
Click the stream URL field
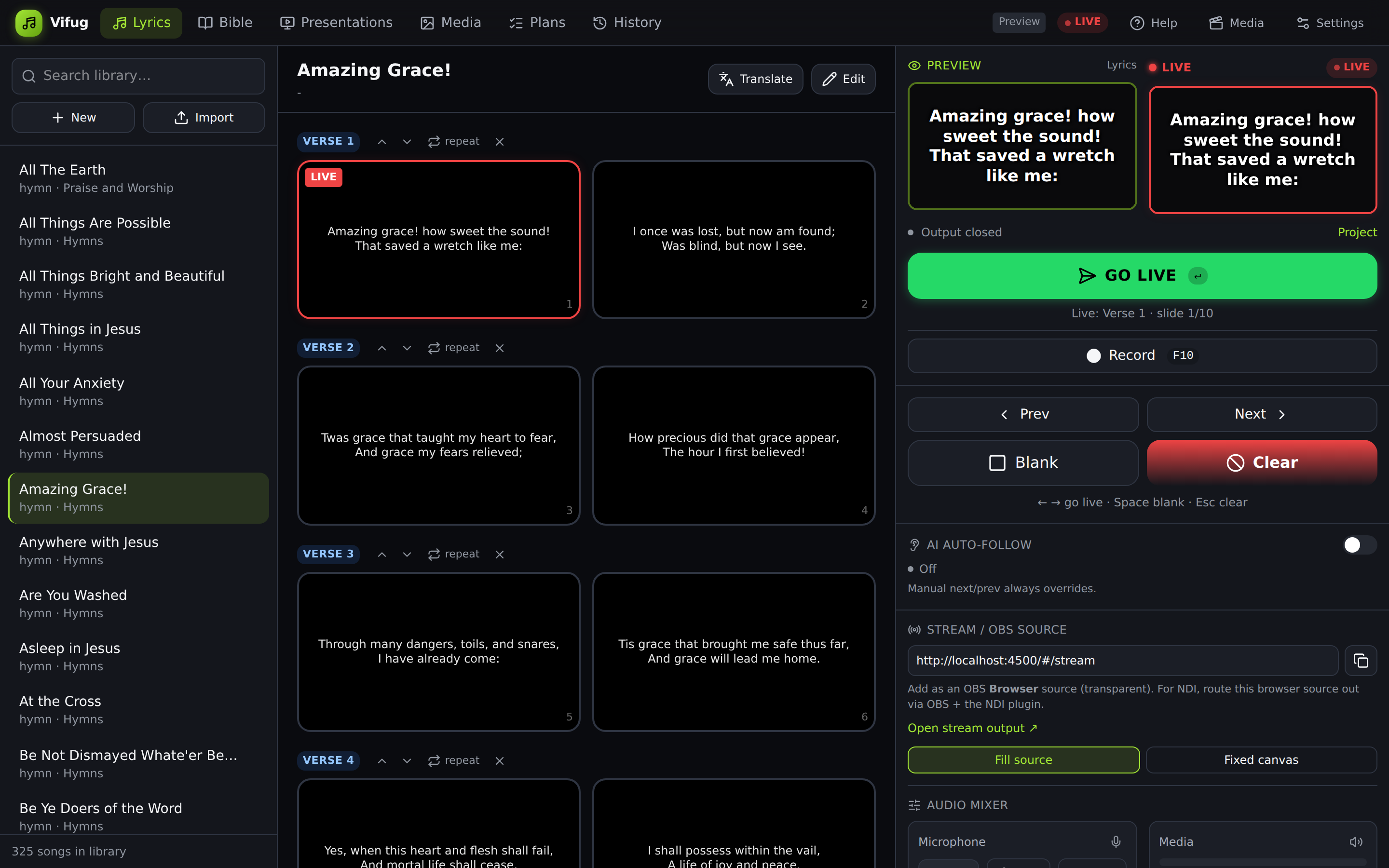1123,660
